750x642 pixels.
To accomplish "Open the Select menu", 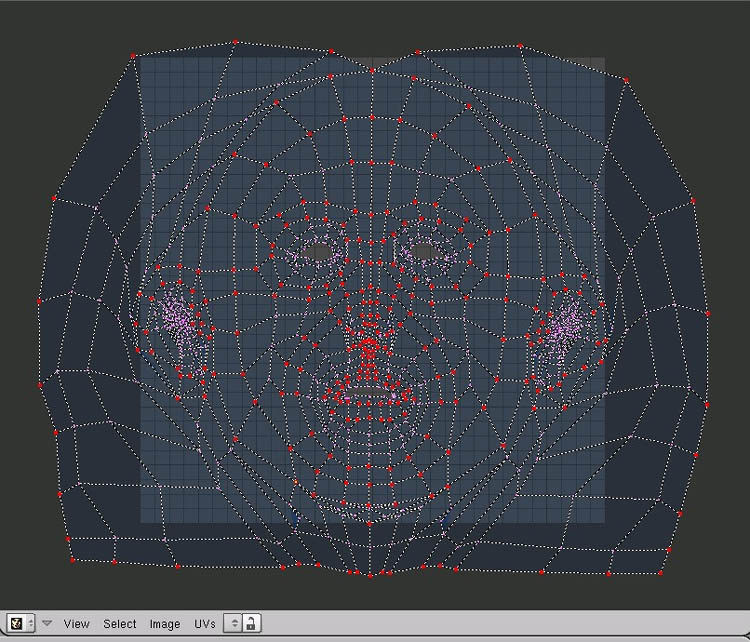I will [x=120, y=624].
